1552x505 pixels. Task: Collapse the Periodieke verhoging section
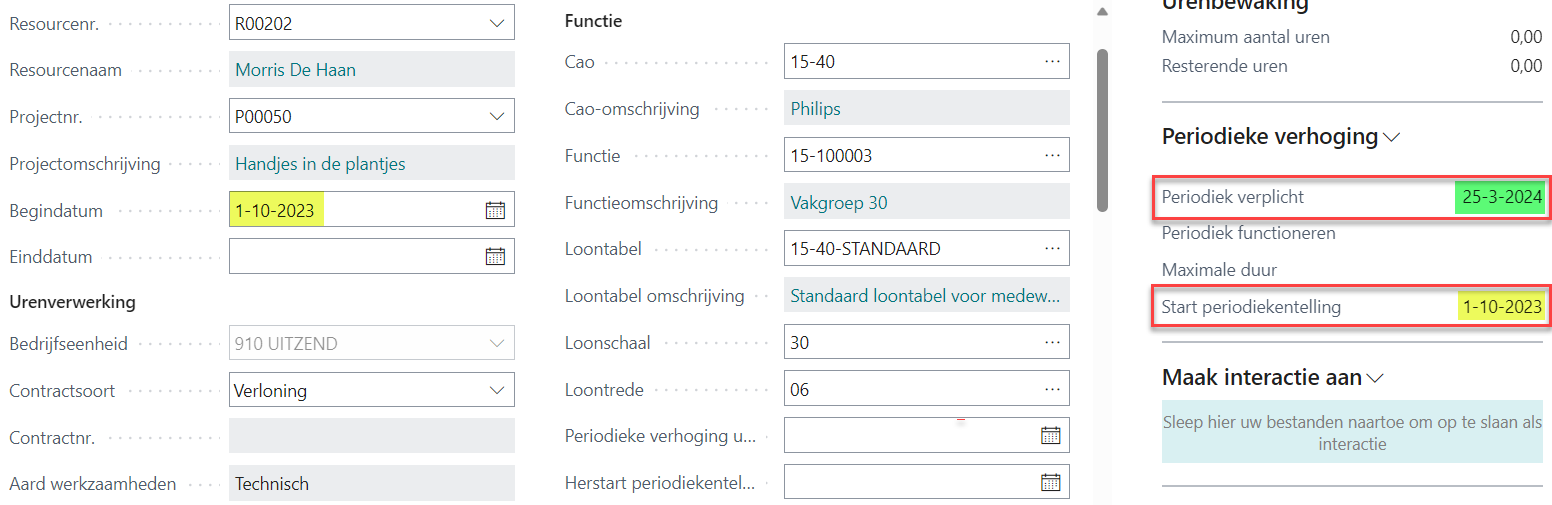[x=1390, y=138]
